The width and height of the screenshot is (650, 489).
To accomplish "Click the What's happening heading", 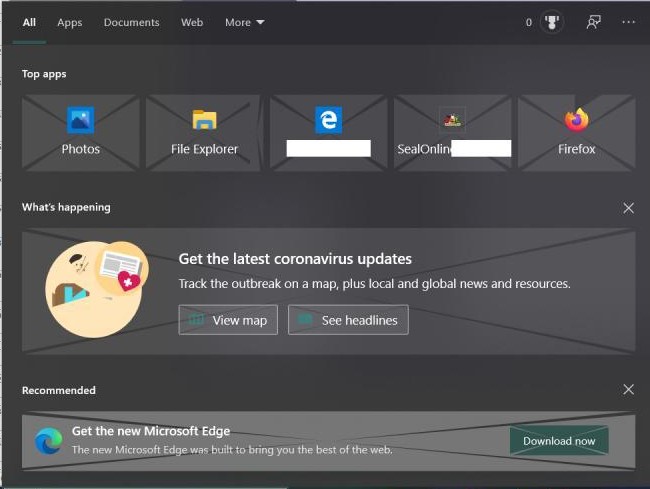I will point(66,207).
